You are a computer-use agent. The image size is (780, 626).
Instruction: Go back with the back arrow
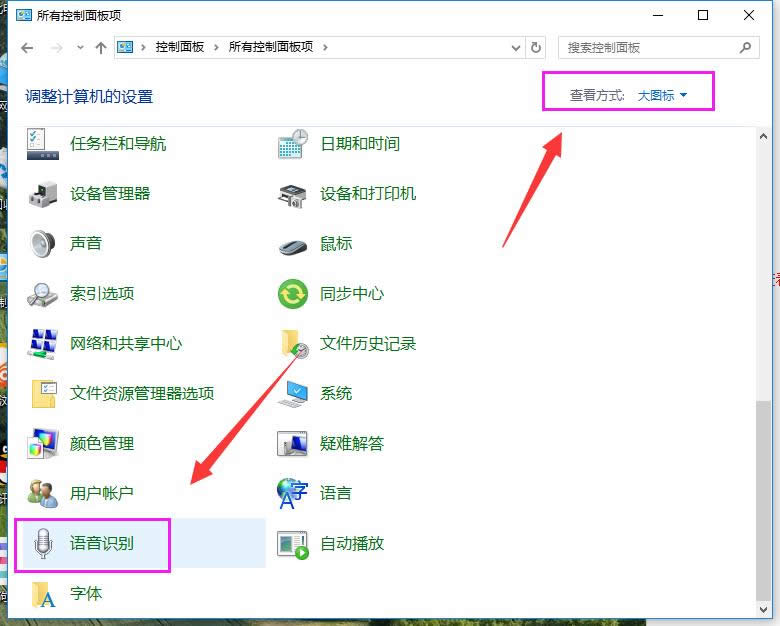tap(27, 48)
